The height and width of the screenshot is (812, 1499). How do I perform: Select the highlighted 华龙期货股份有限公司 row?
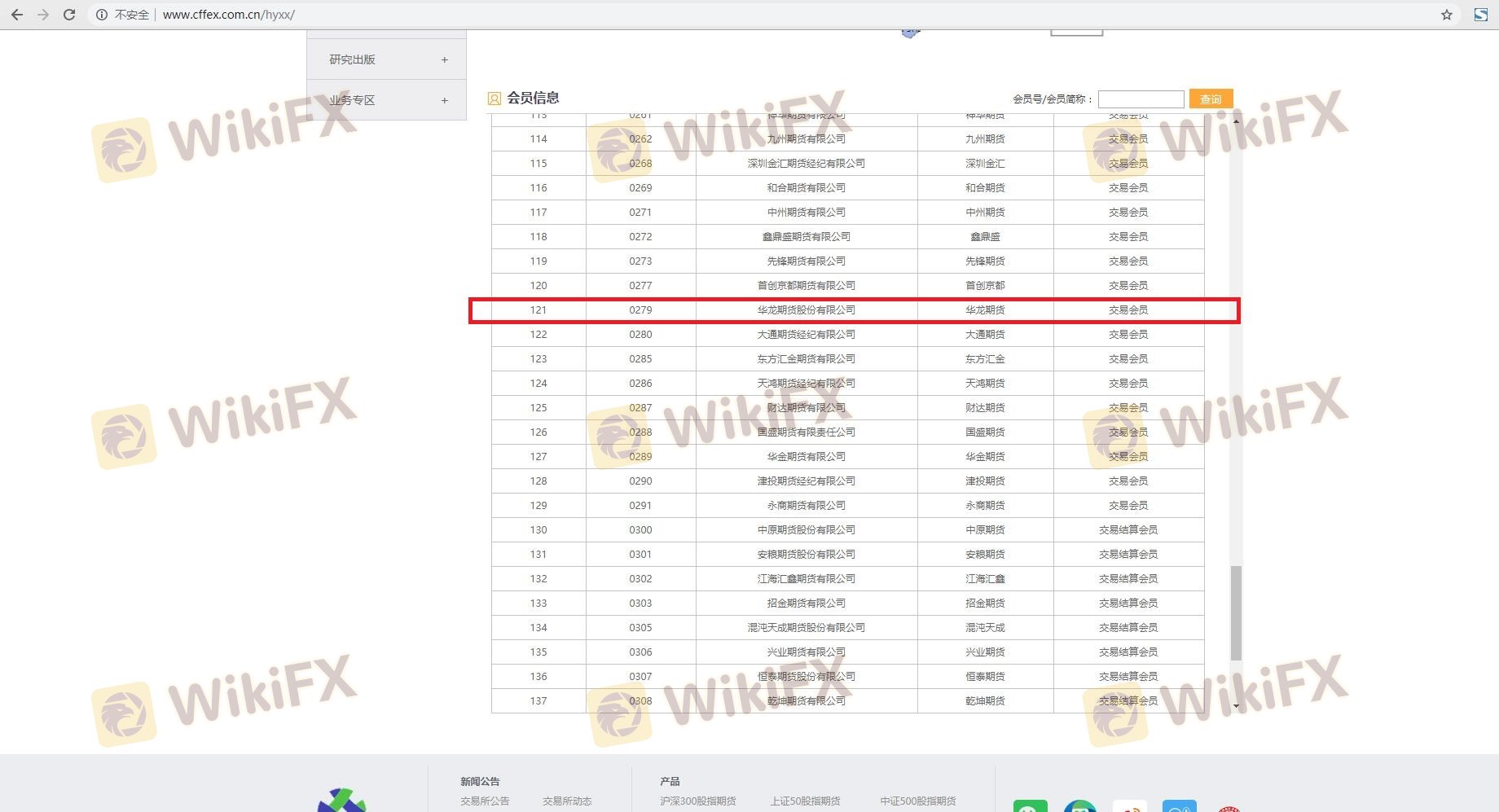806,310
